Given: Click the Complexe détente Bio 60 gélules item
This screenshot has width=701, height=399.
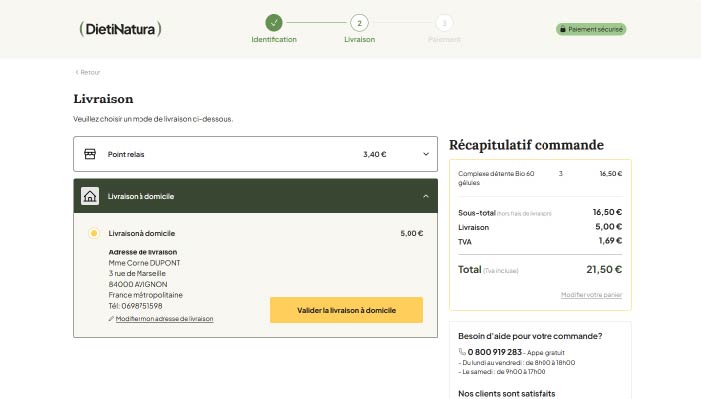Looking at the screenshot, I should tap(496, 178).
